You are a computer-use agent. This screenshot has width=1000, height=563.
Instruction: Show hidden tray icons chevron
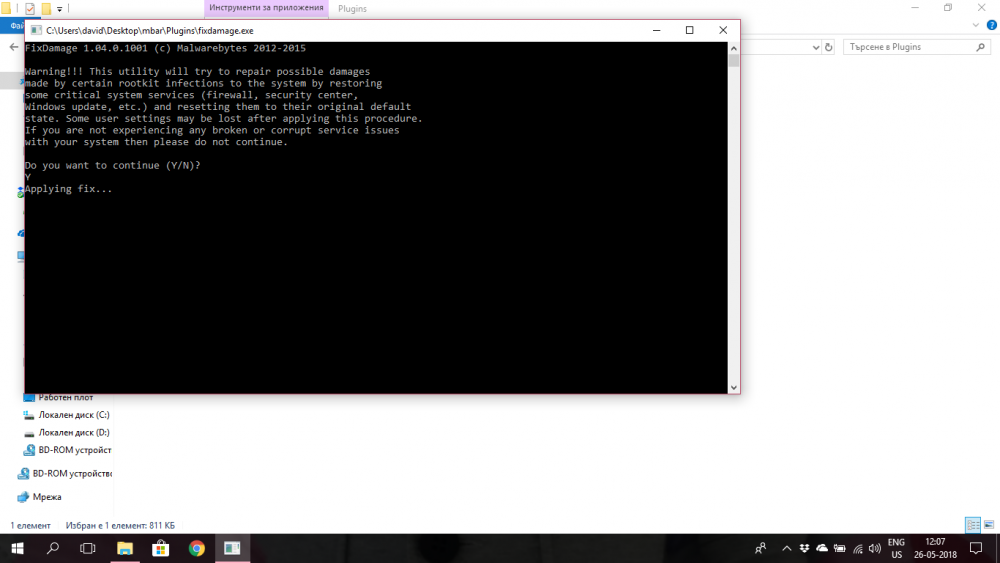click(x=786, y=548)
